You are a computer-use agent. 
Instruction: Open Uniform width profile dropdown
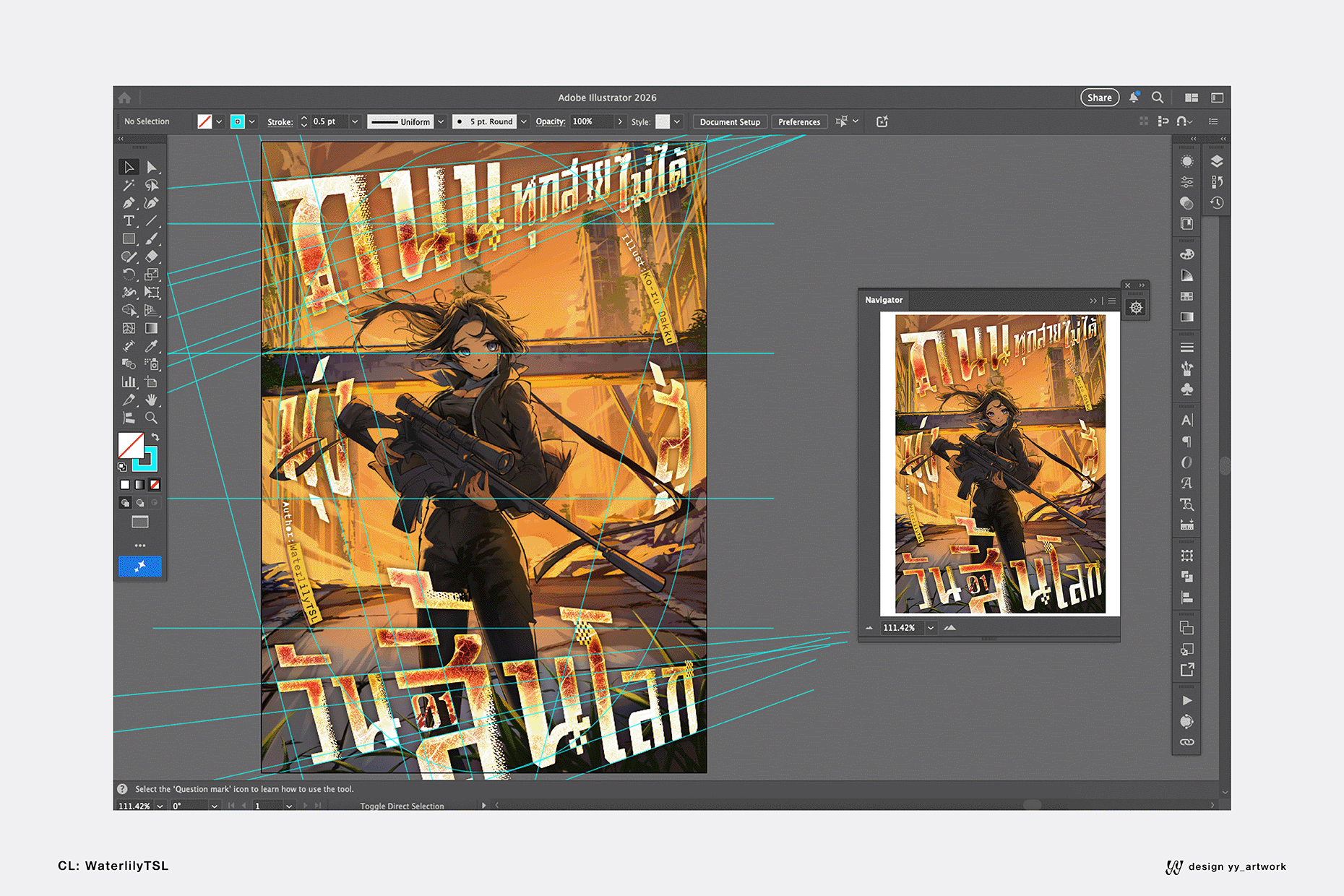440,121
